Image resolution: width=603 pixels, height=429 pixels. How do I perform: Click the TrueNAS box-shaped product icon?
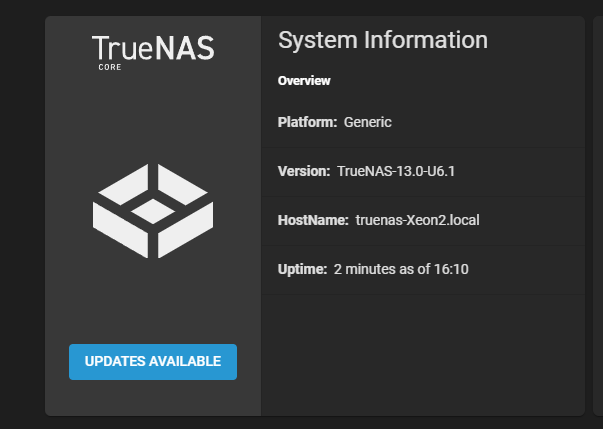tap(153, 211)
